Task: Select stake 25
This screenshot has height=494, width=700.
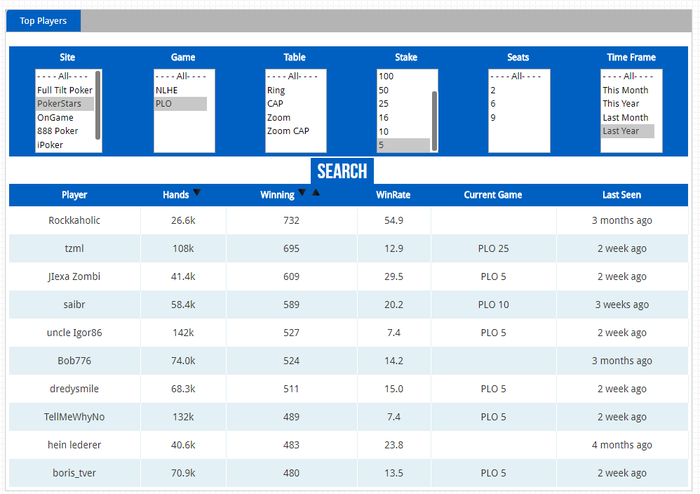Action: point(404,104)
